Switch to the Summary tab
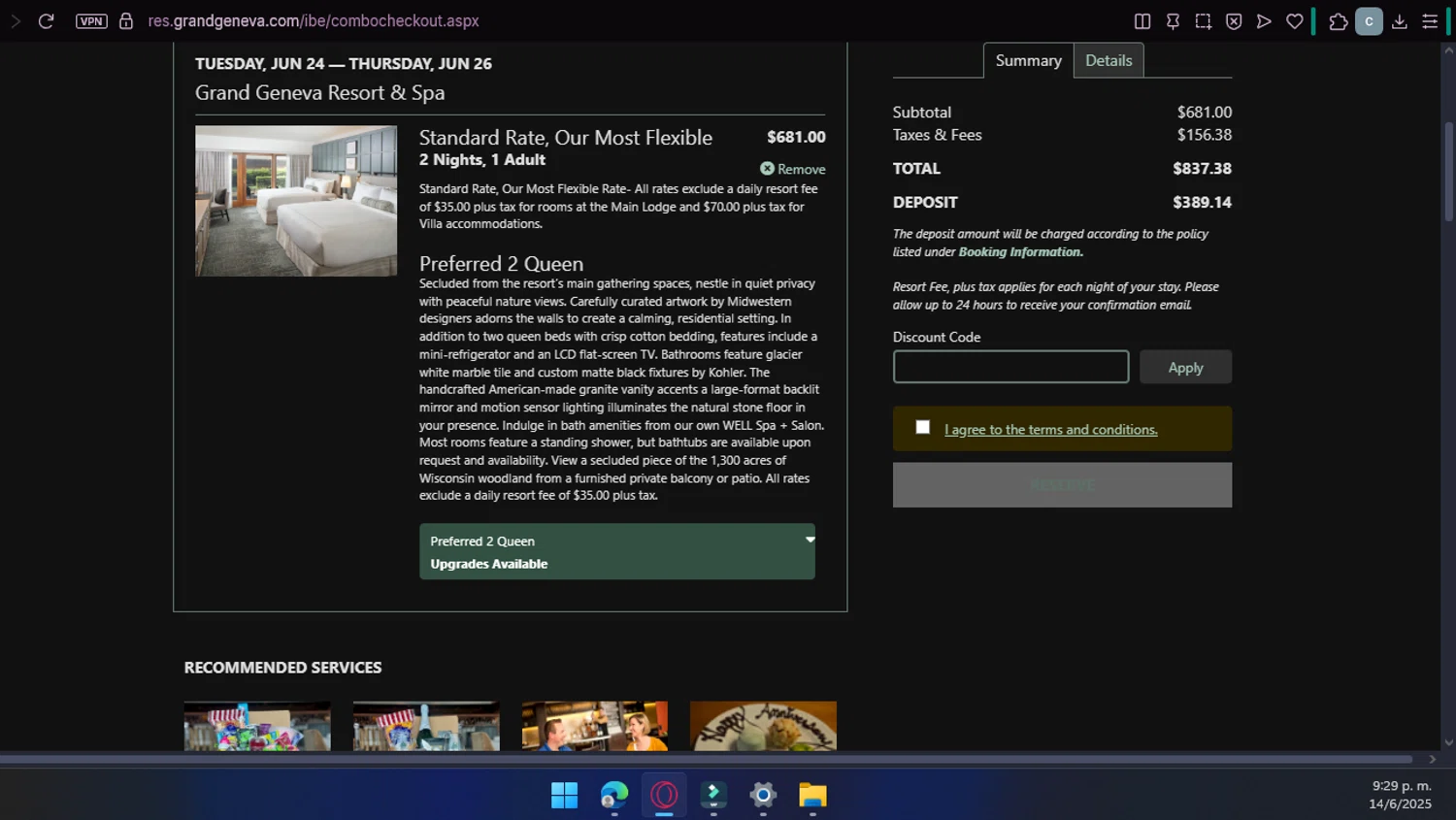The height and width of the screenshot is (820, 1456). [x=1028, y=60]
